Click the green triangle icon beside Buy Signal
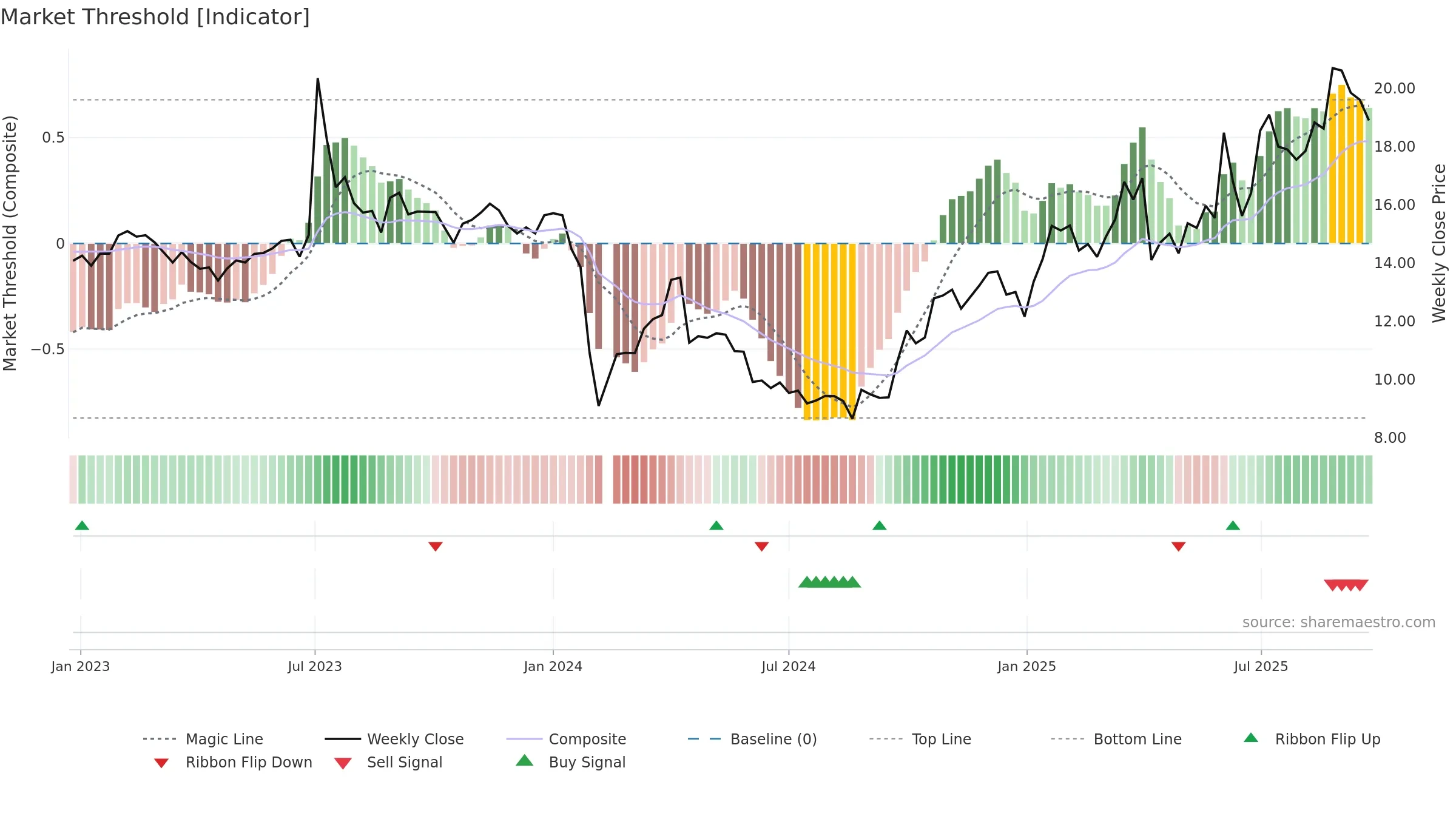1456x819 pixels. coord(525,760)
